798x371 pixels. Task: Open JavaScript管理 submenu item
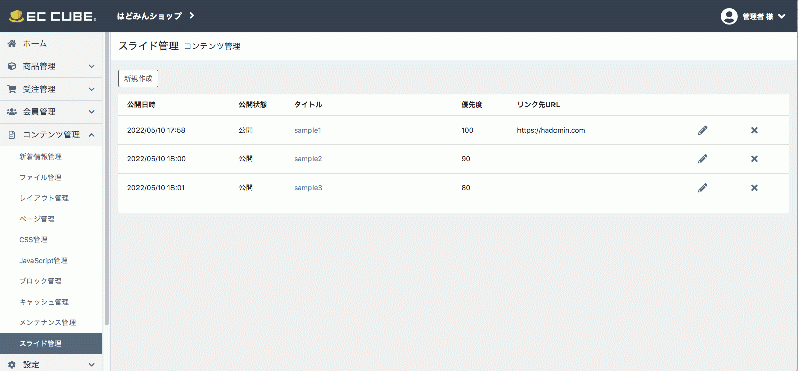[43, 261]
